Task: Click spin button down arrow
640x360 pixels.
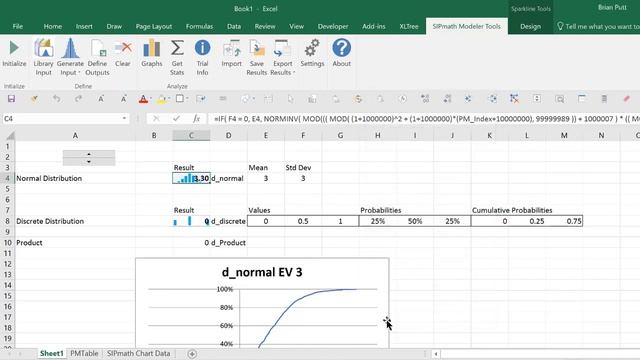Action: (x=89, y=162)
